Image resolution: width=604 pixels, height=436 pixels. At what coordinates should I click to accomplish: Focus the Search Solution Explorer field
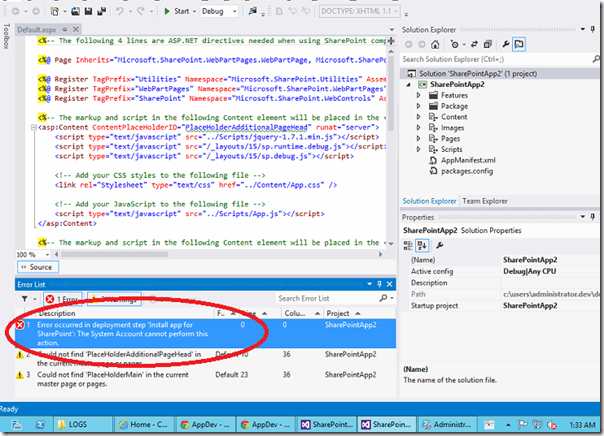coord(495,59)
